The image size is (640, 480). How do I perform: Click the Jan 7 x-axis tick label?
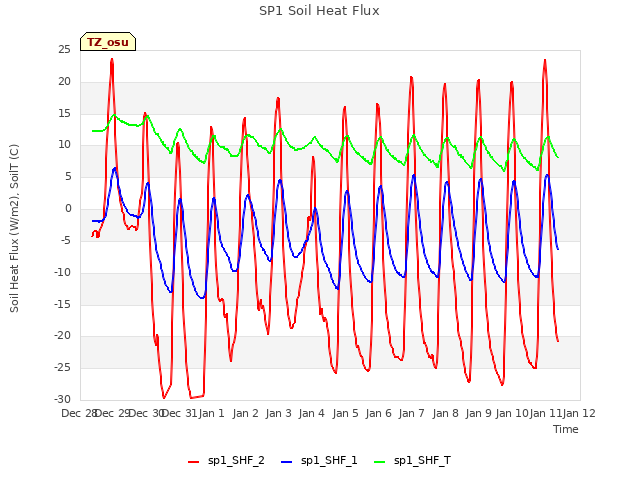coord(411,413)
